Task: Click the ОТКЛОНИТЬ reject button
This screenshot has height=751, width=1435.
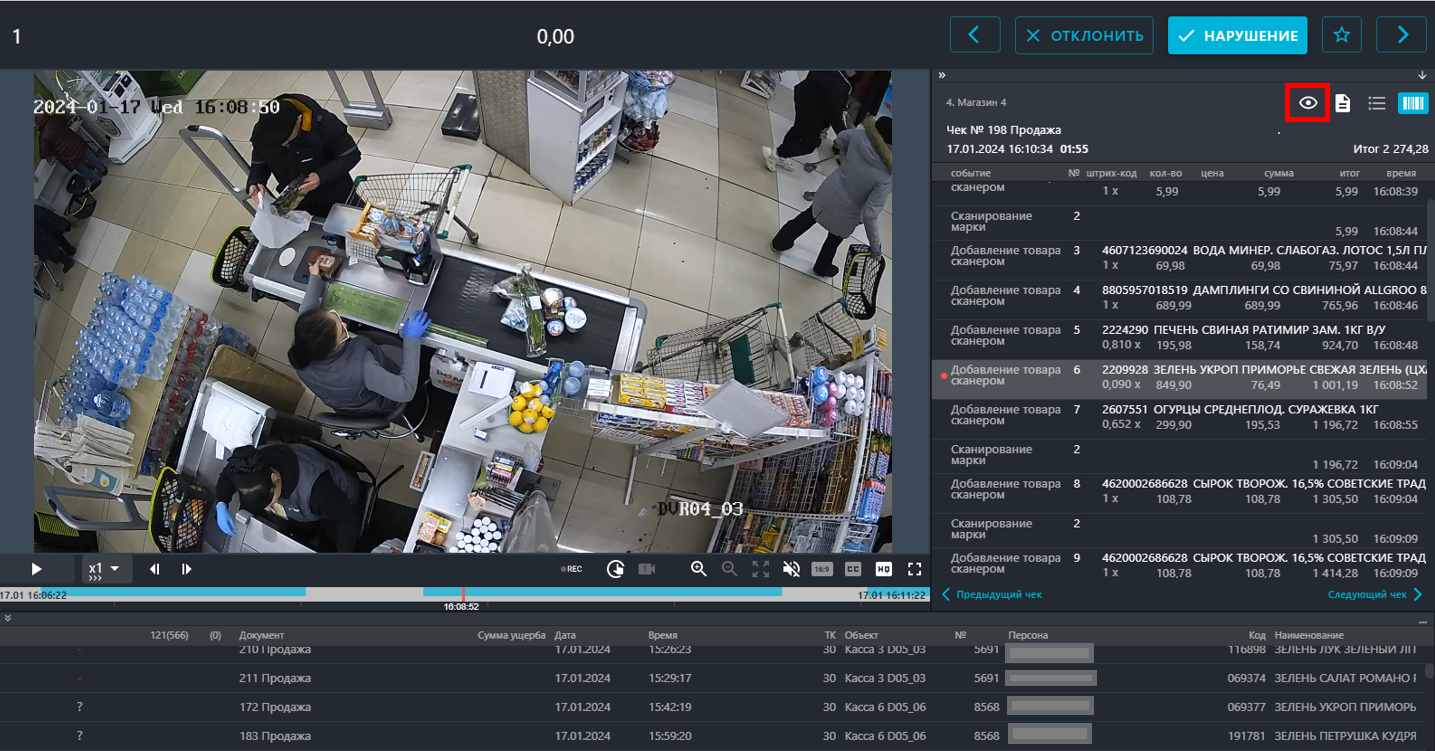Action: click(1084, 35)
